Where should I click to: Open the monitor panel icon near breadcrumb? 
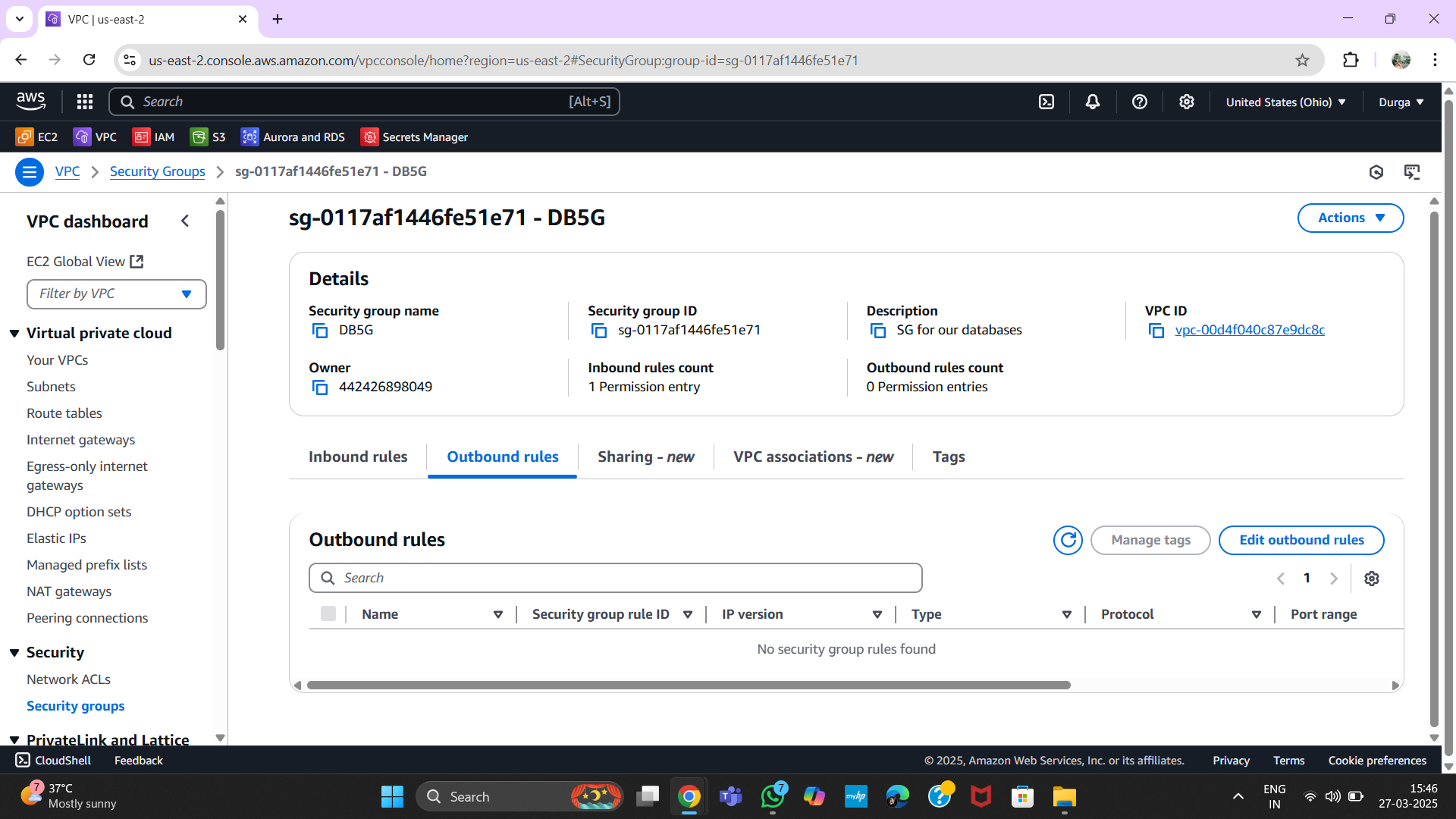1412,172
